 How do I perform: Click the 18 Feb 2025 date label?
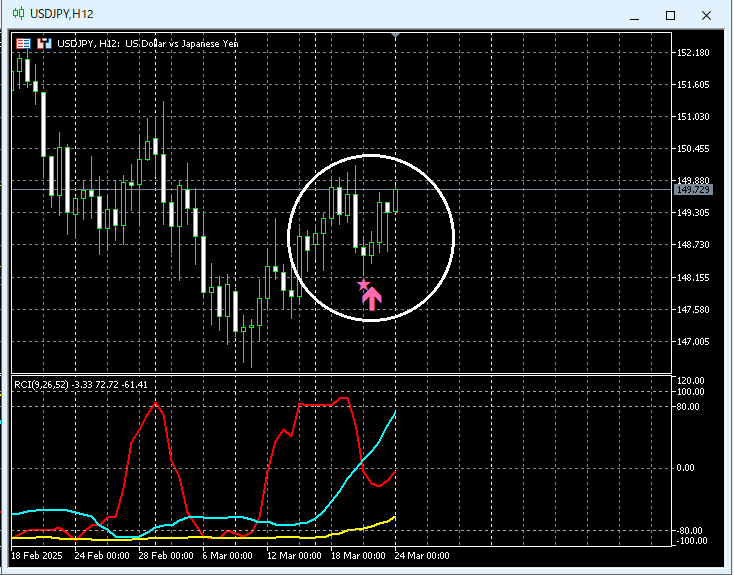pos(37,556)
